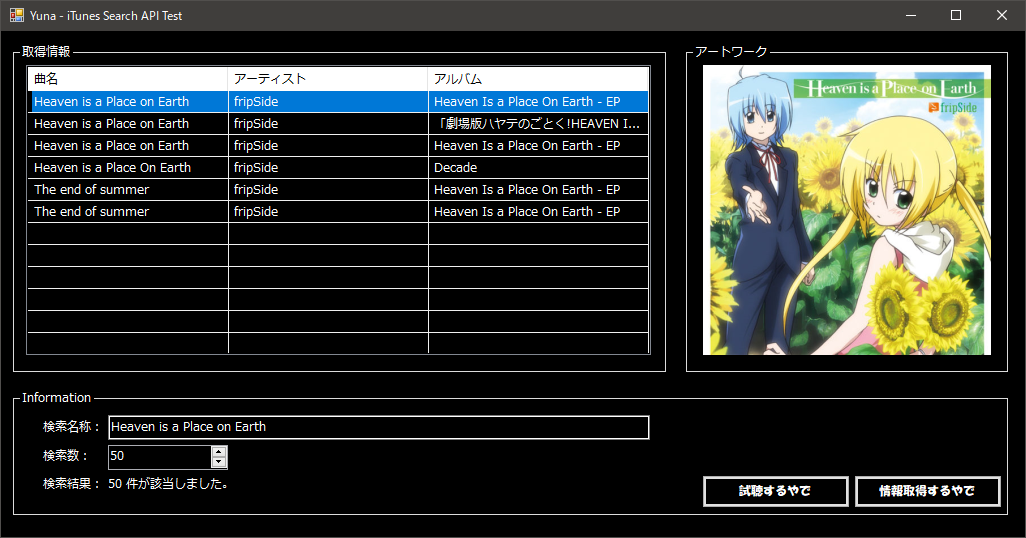This screenshot has width=1026, height=538.
Task: Click the Decade album cell
Action: [539, 168]
